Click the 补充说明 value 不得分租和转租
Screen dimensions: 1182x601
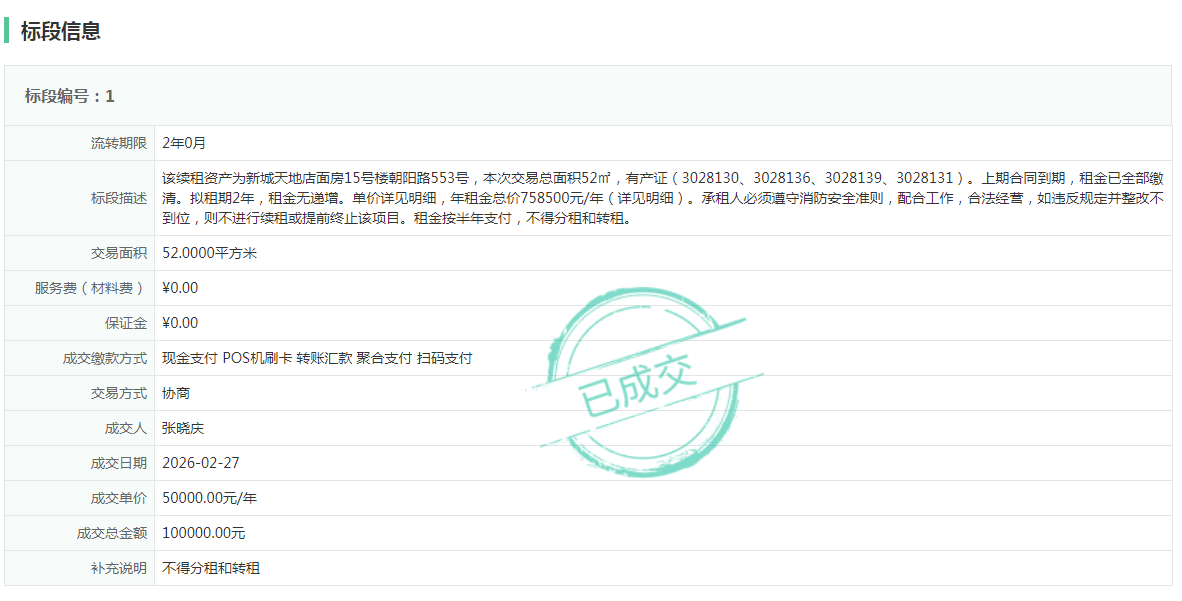click(x=211, y=568)
